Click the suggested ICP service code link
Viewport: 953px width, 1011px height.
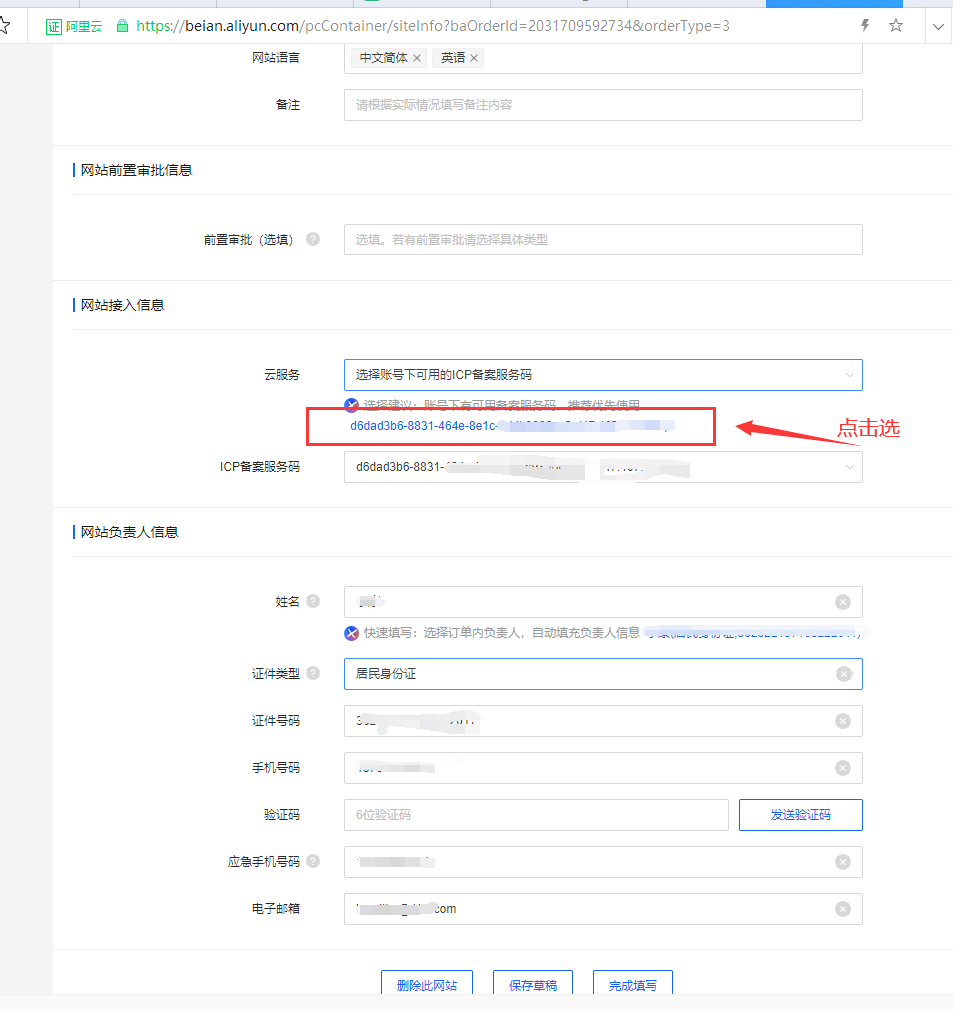point(512,426)
